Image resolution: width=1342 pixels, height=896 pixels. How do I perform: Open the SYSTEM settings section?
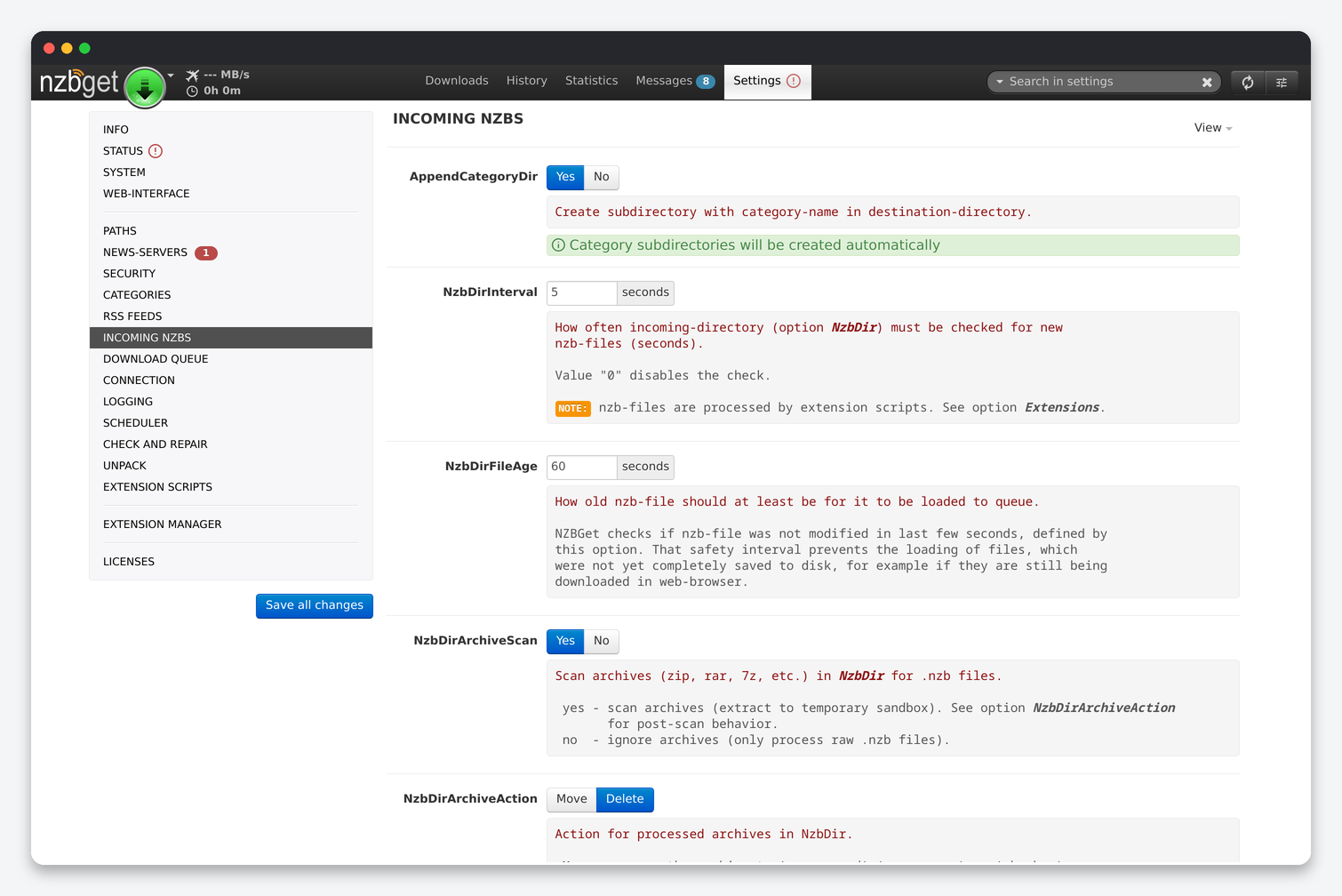coord(231,172)
